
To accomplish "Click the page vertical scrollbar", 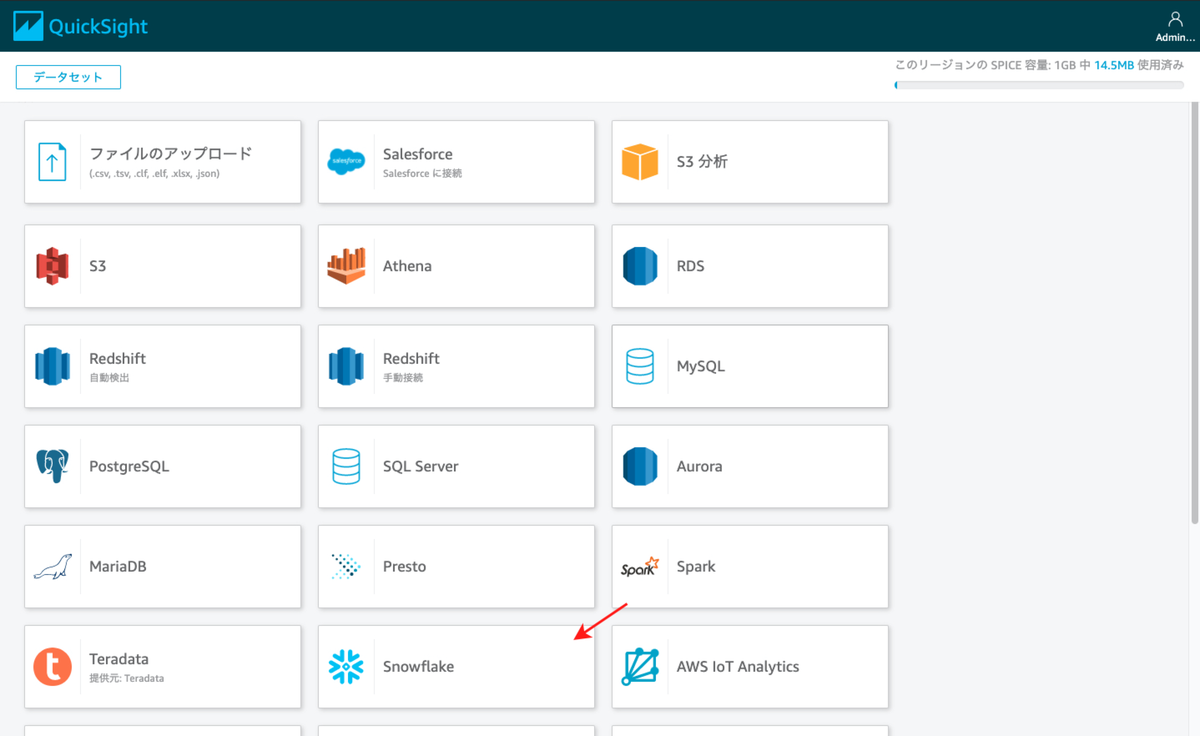I will (x=1194, y=312).
